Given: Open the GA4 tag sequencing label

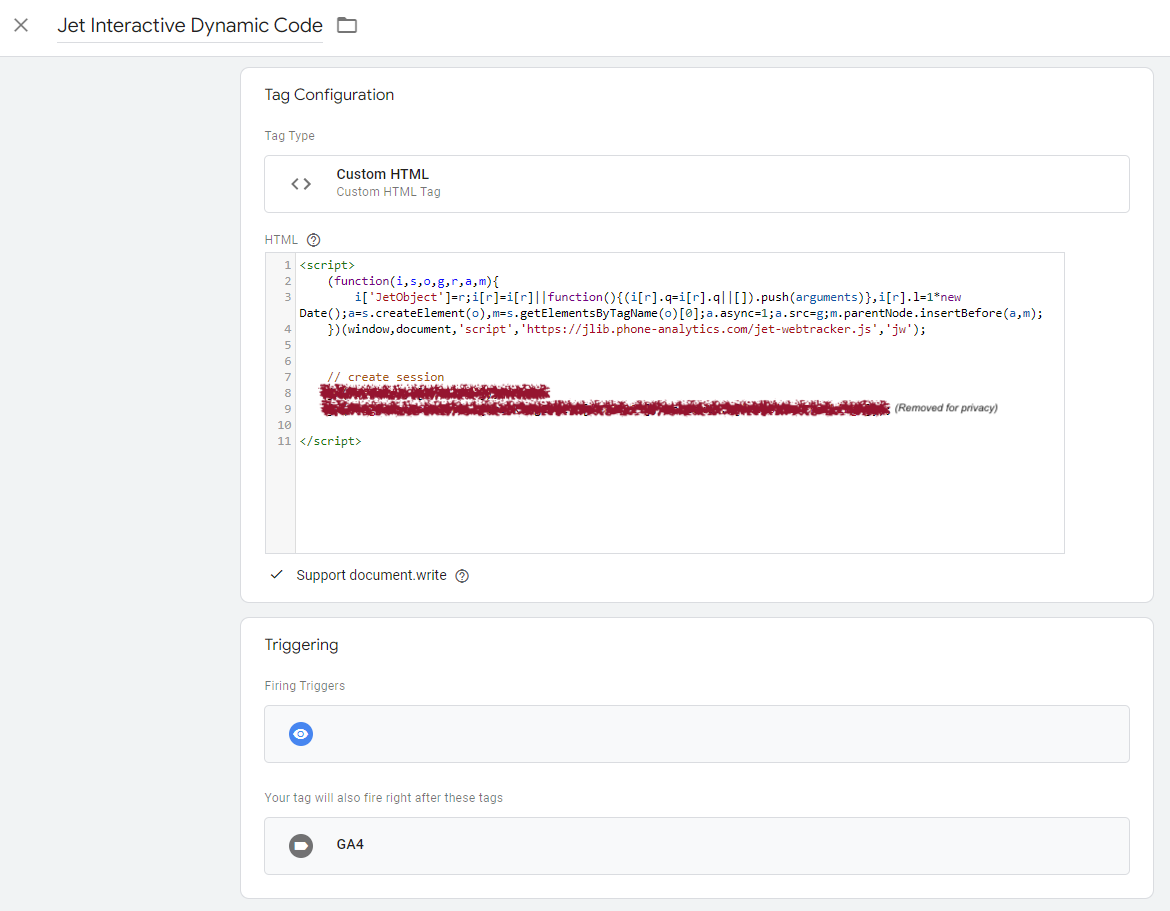Looking at the screenshot, I should (x=350, y=845).
